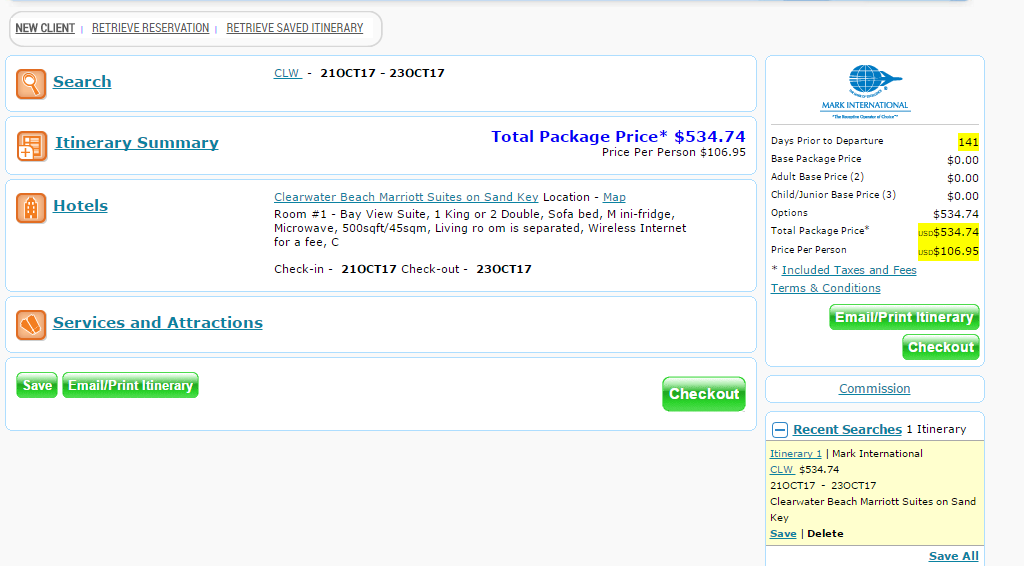The height and width of the screenshot is (566, 1024).
Task: Open Included Taxes and Fees link
Action: (849, 270)
